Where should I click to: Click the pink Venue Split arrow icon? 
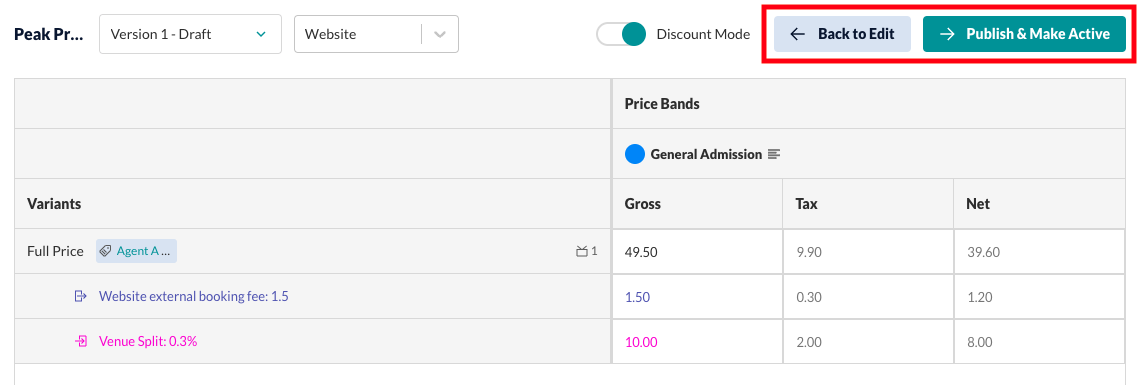click(x=81, y=341)
